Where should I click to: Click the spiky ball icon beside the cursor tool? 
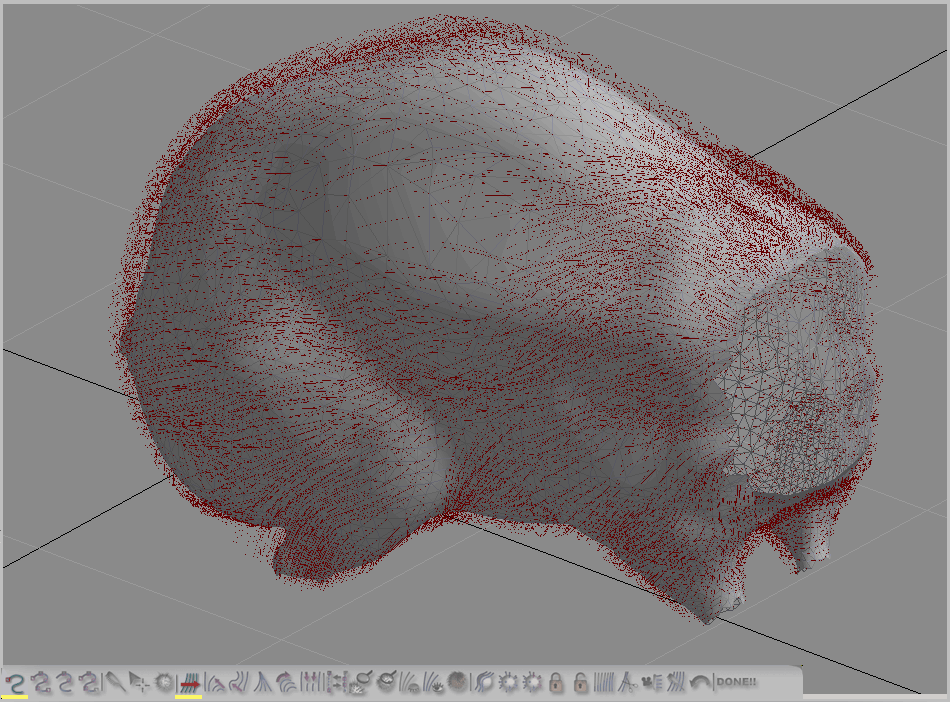pos(163,682)
